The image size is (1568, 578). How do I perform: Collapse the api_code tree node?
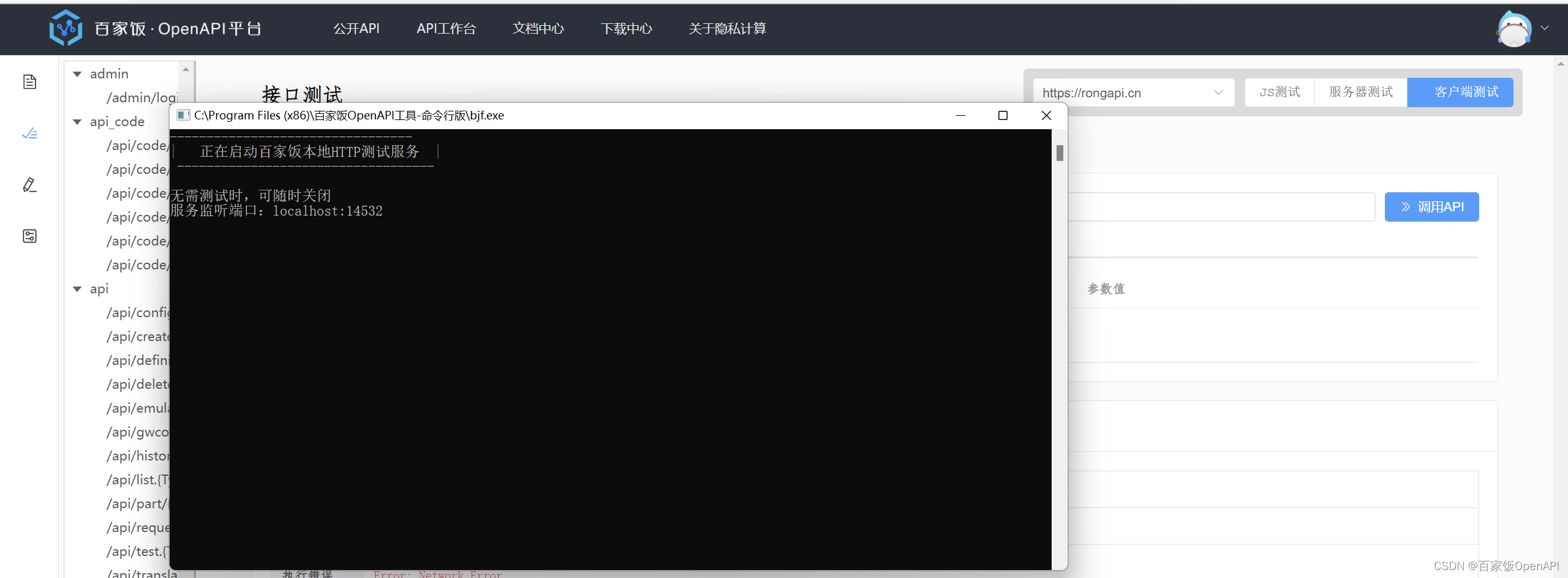coord(77,122)
